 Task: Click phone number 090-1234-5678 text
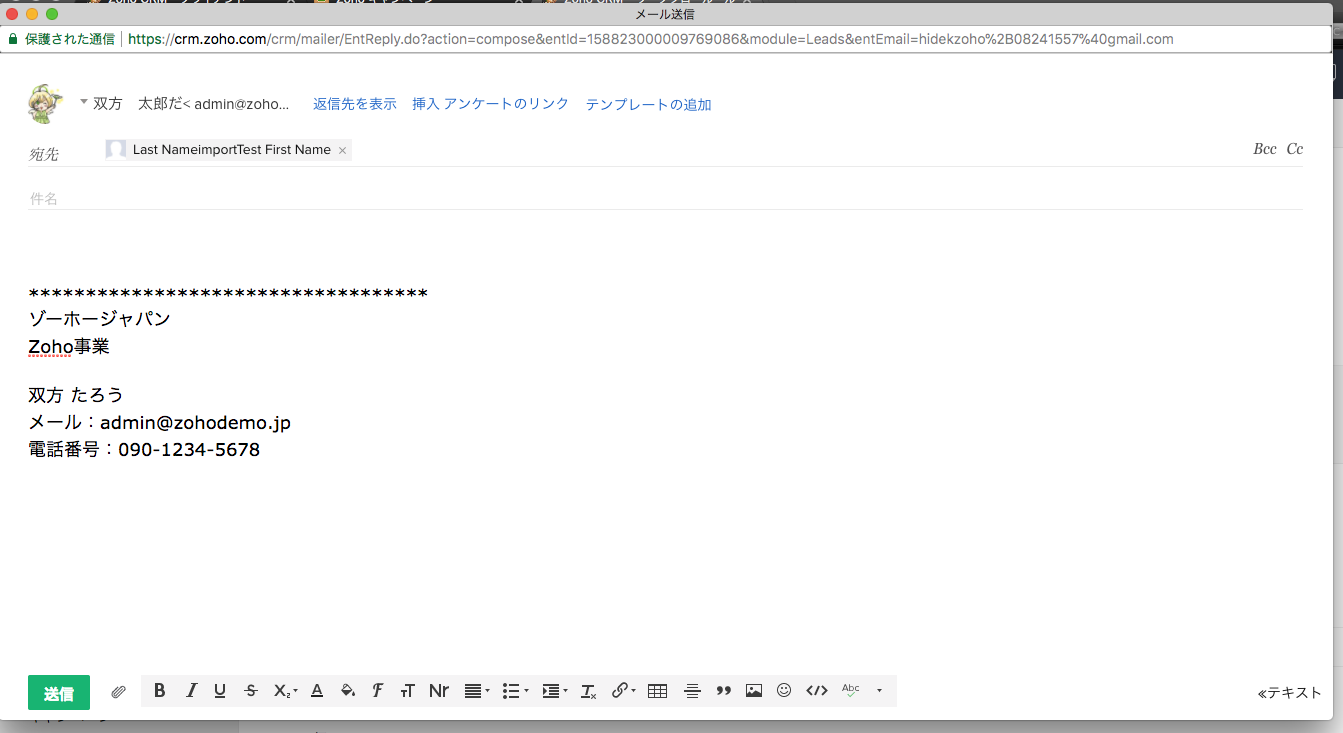pyautogui.click(x=189, y=450)
